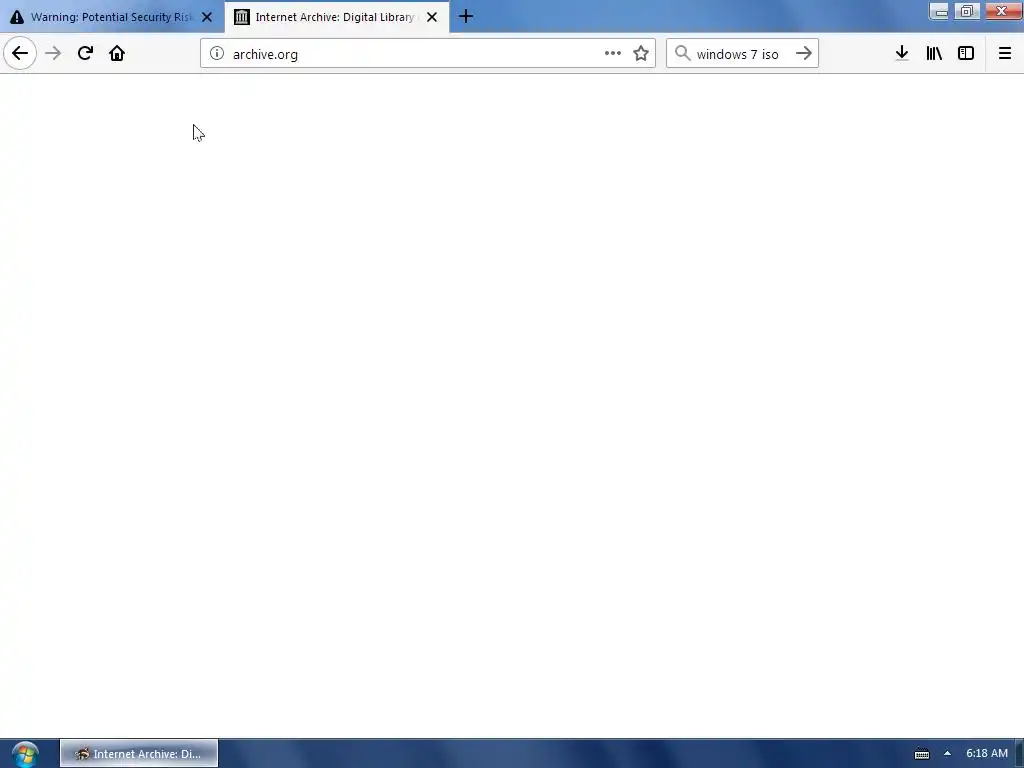Open the Downloads panel
The image size is (1024, 768).
coord(902,54)
